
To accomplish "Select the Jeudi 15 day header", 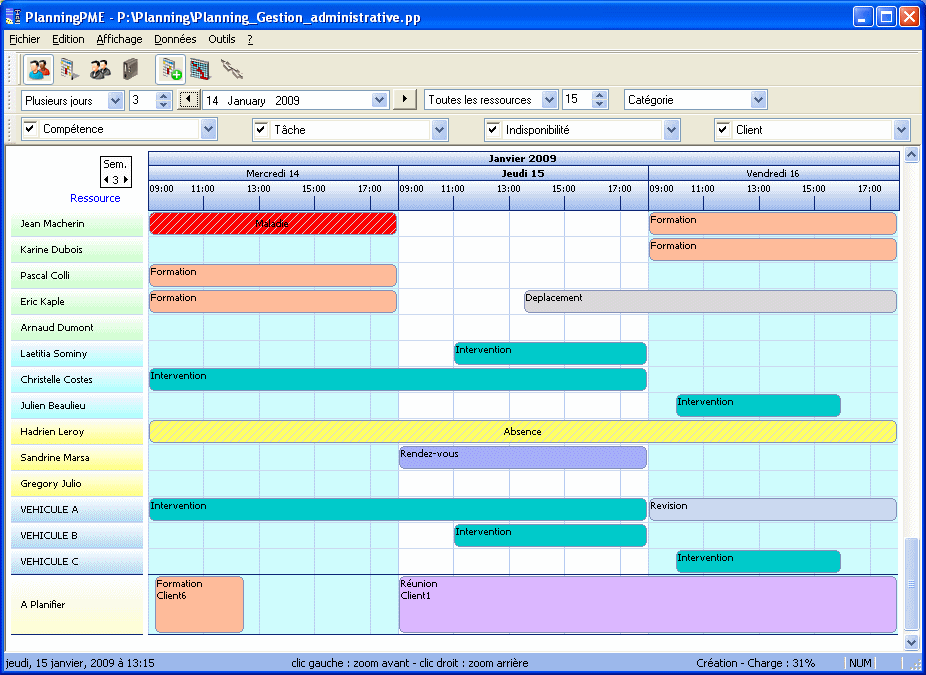I will (523, 173).
